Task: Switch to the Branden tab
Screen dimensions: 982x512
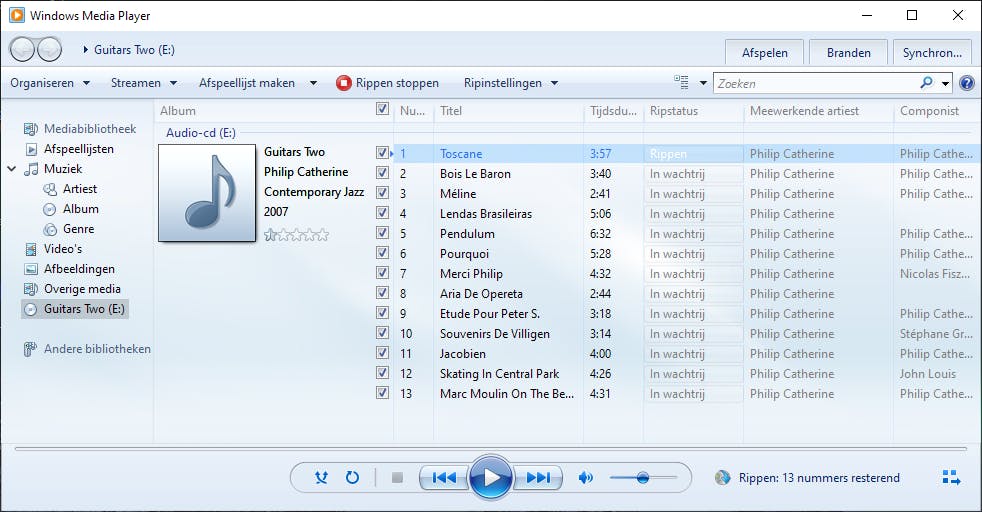Action: (x=849, y=53)
